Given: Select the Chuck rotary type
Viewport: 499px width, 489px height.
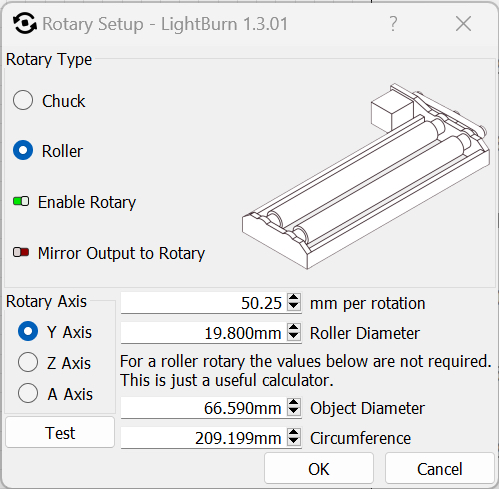Looking at the screenshot, I should 23,100.
